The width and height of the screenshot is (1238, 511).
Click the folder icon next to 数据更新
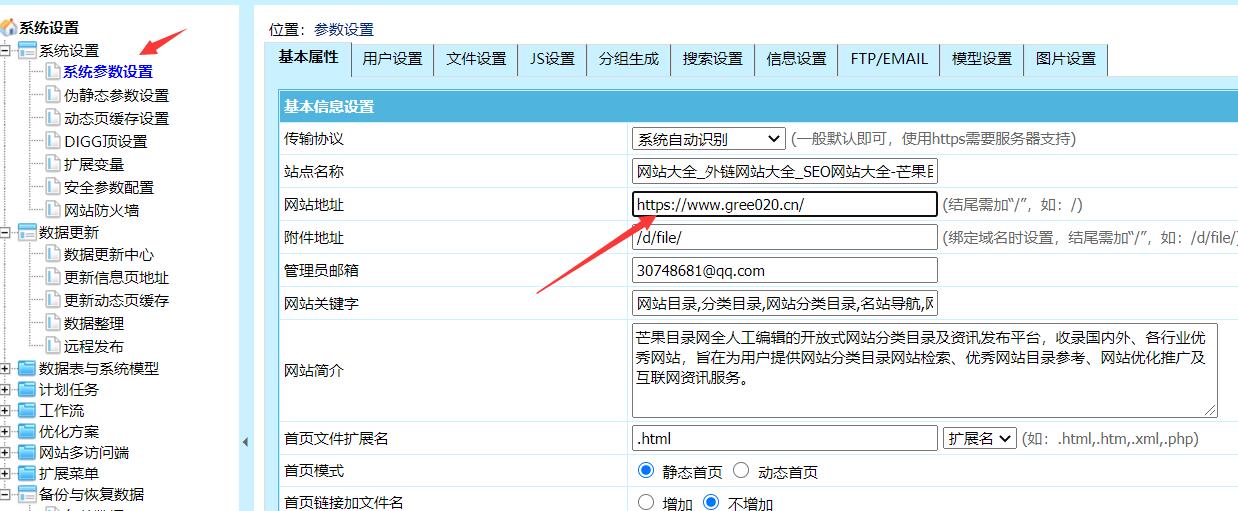tap(27, 233)
